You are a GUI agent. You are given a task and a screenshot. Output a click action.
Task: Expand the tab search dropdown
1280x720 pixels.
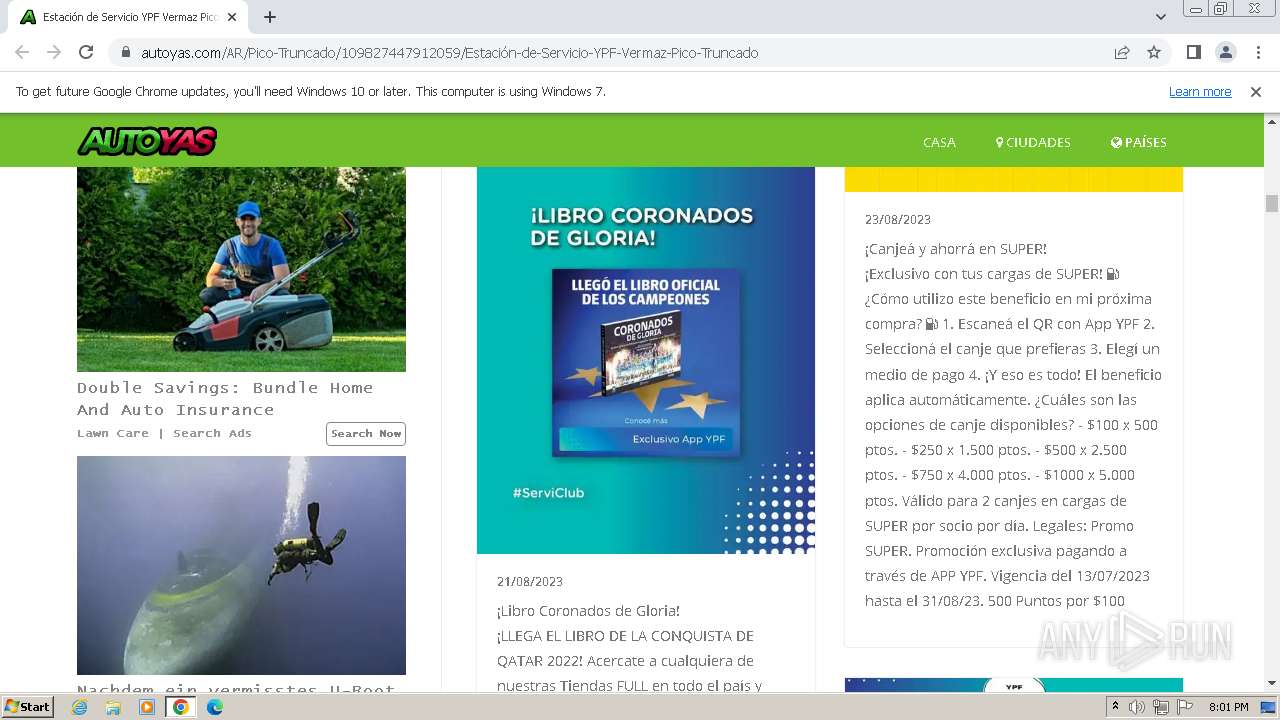(1161, 17)
